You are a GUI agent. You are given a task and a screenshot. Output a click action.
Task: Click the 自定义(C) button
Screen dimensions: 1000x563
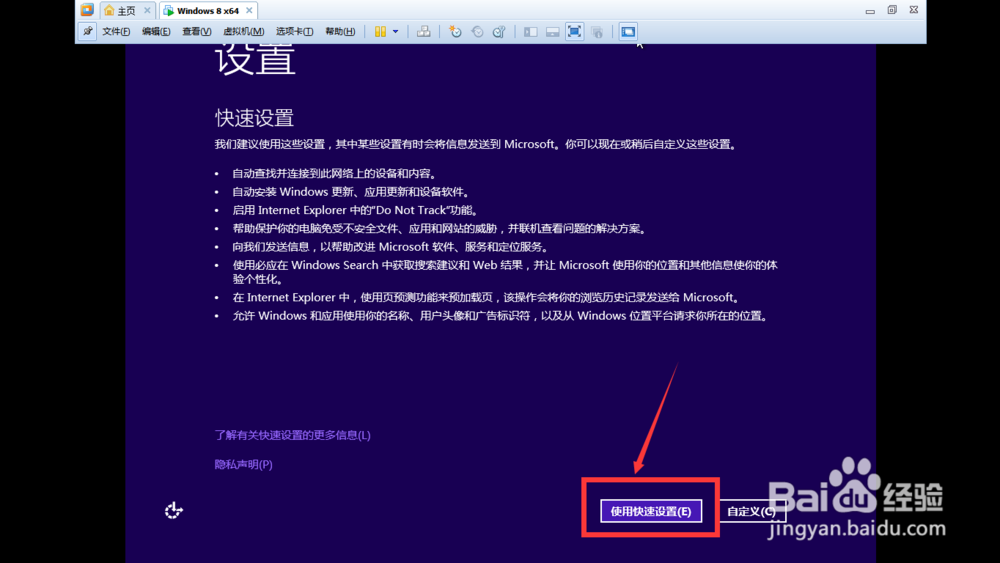752,511
